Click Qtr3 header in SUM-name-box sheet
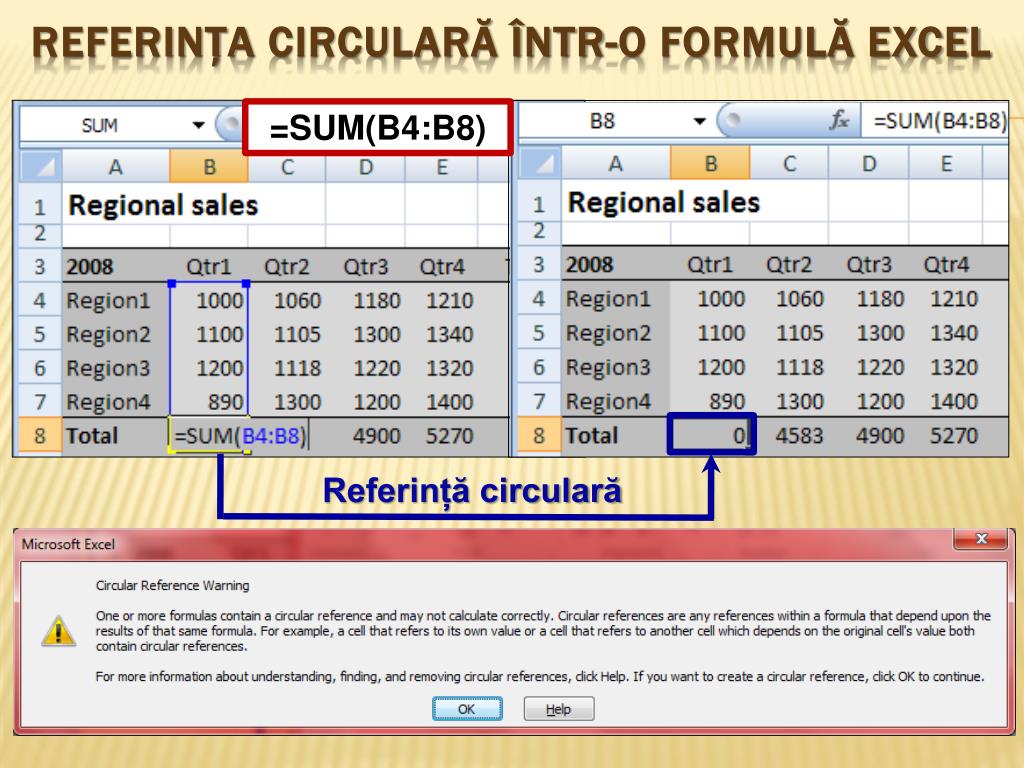The image size is (1024, 768). [366, 266]
